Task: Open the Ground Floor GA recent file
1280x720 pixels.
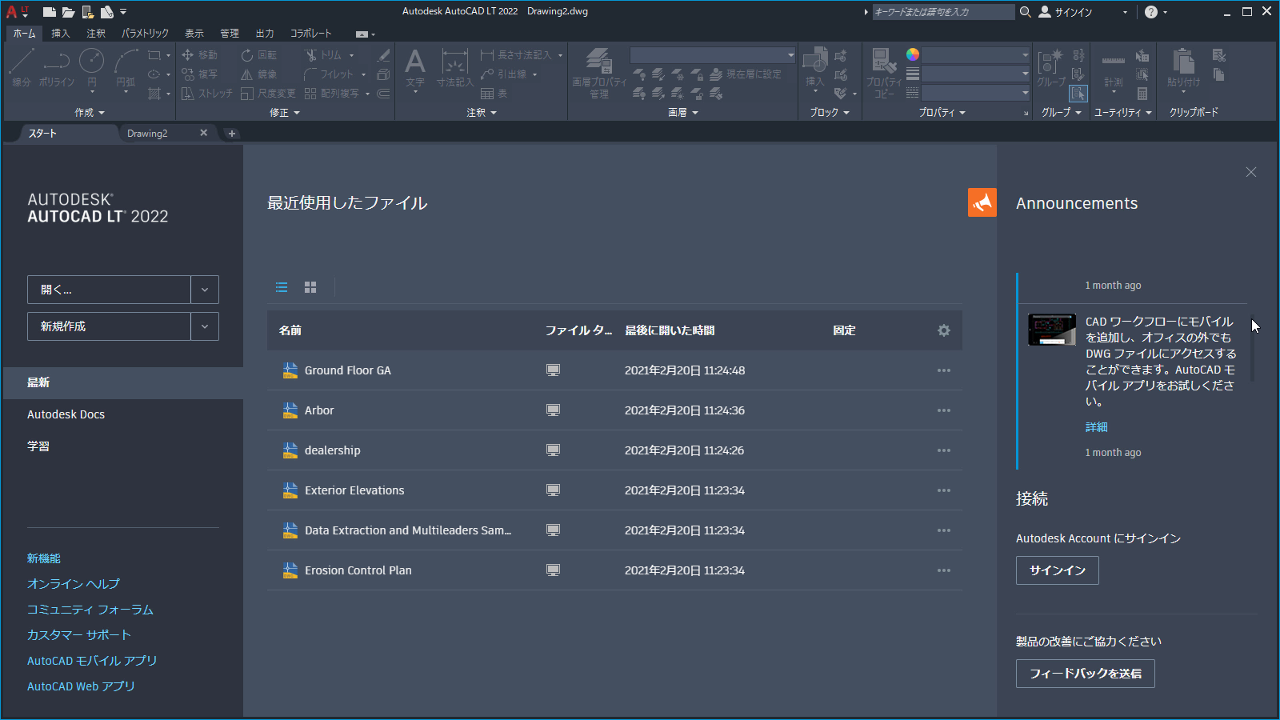Action: point(614,370)
